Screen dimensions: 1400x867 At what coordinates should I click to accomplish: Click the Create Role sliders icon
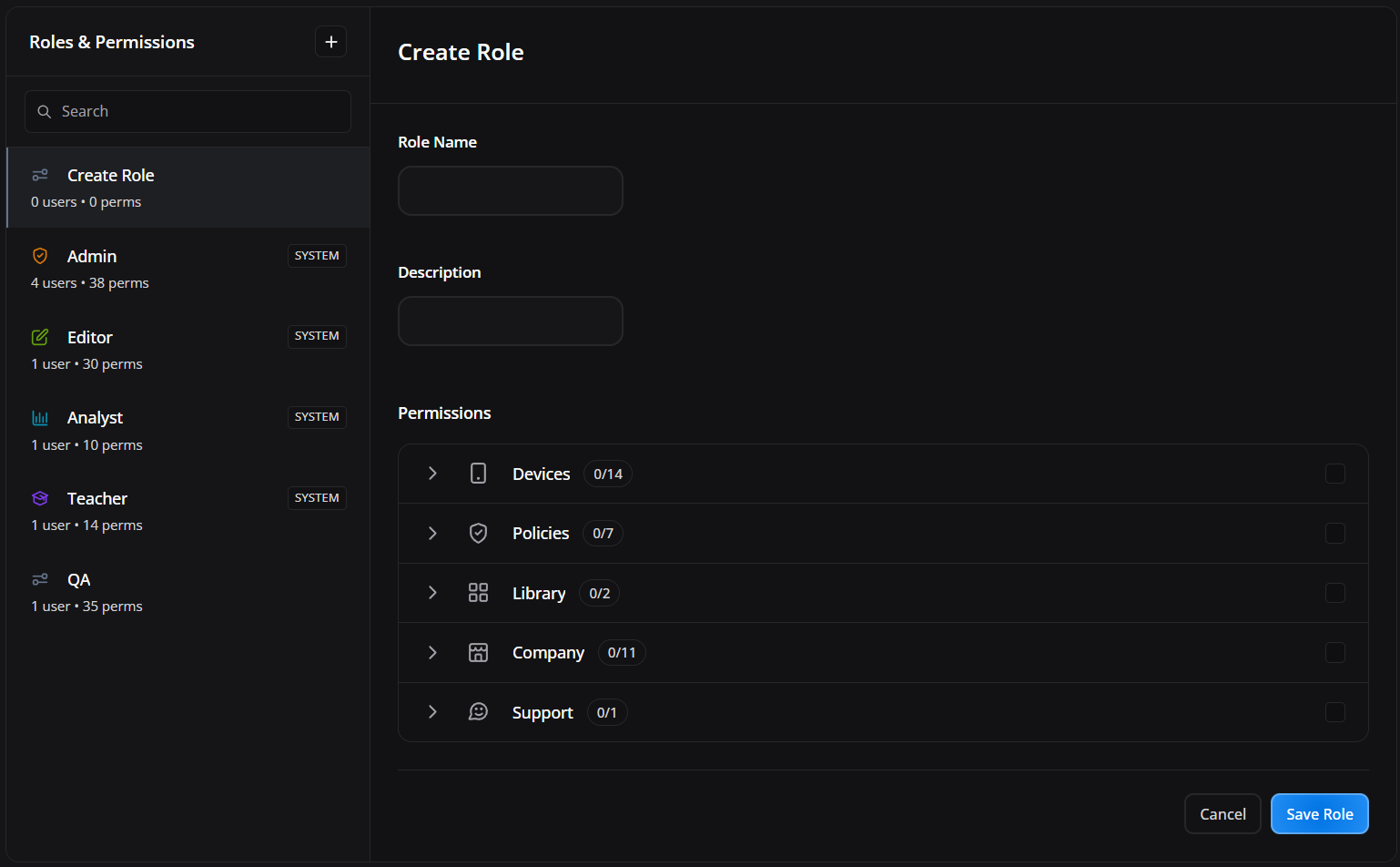[40, 175]
